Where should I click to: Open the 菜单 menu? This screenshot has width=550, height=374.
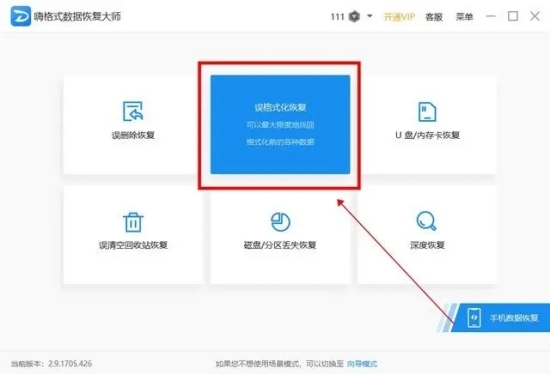[464, 16]
